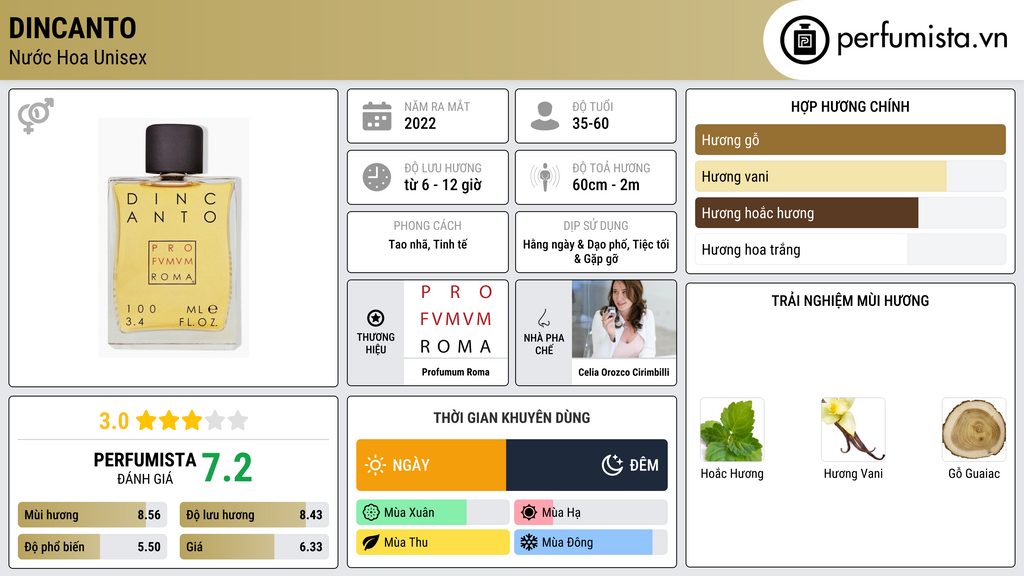
Task: Click the Hương gỗ accord bar
Action: coord(850,140)
